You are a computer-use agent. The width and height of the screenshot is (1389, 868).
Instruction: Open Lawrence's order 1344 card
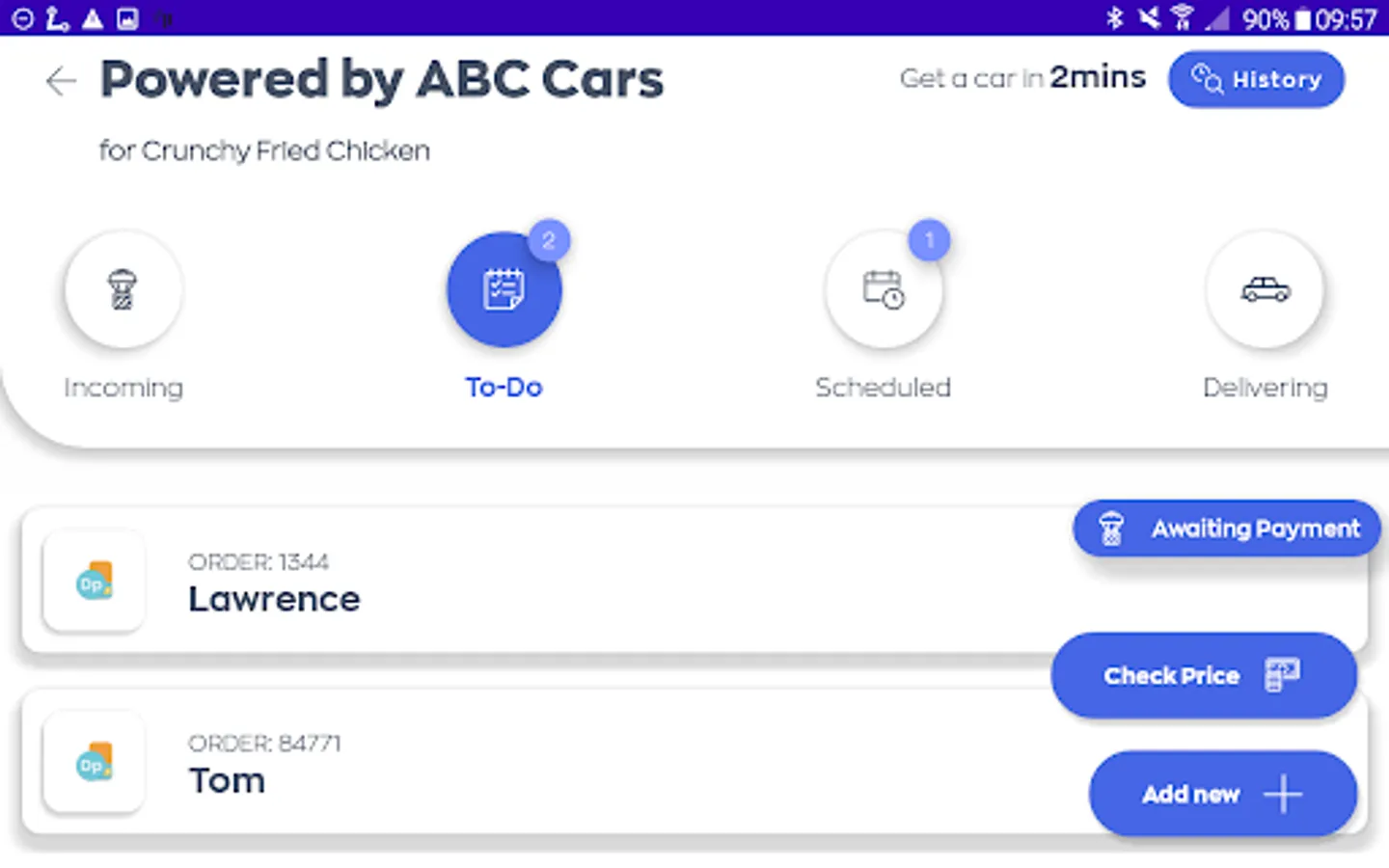point(579,582)
